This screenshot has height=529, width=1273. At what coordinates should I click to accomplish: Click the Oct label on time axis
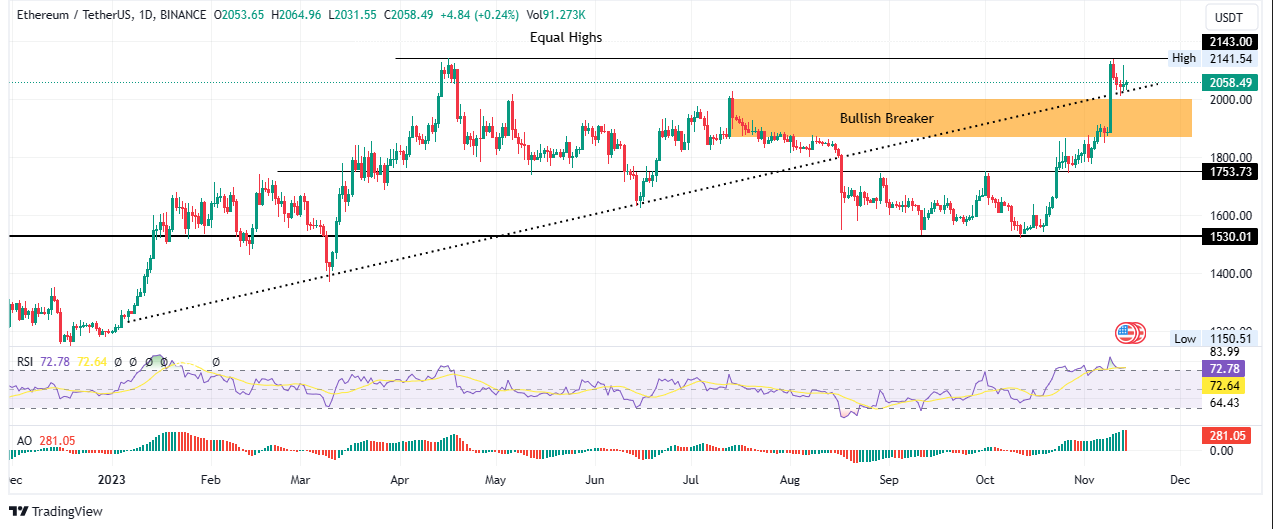[x=986, y=480]
